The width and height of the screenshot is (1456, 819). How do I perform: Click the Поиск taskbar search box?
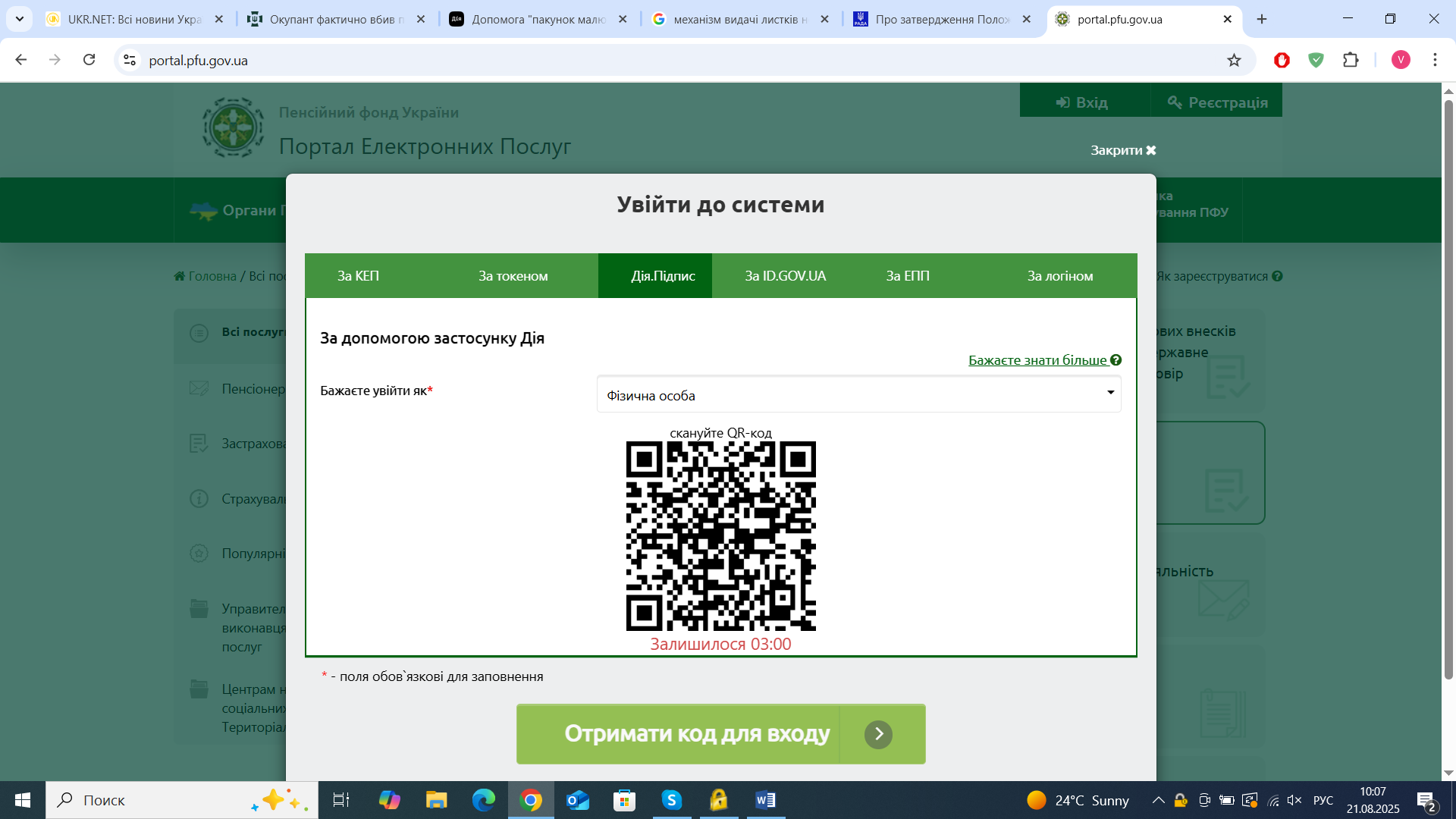pyautogui.click(x=182, y=800)
